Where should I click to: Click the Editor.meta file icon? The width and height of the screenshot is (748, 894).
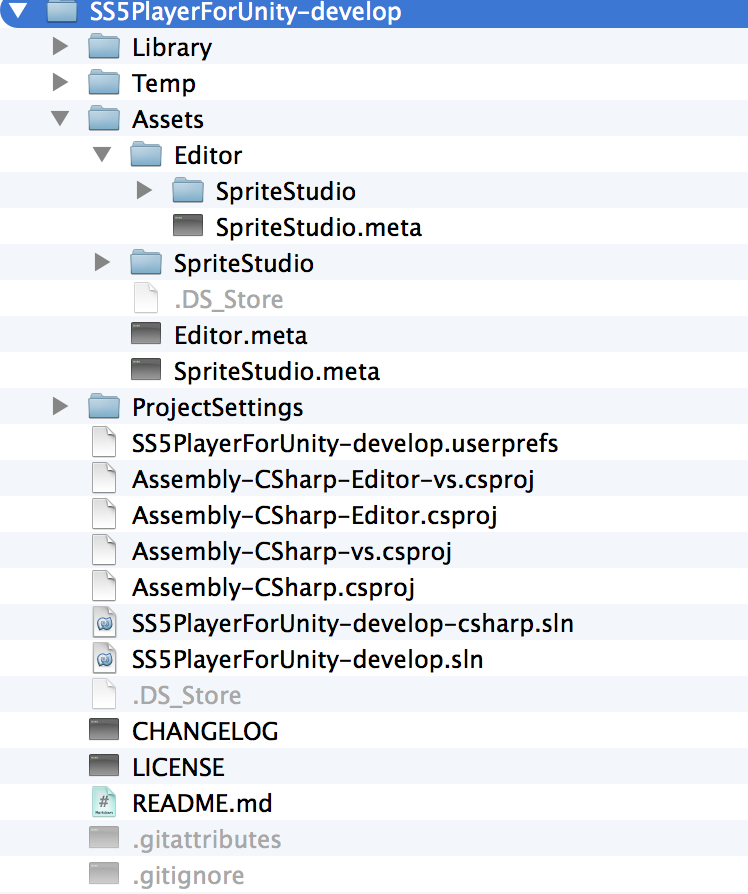pyautogui.click(x=146, y=334)
